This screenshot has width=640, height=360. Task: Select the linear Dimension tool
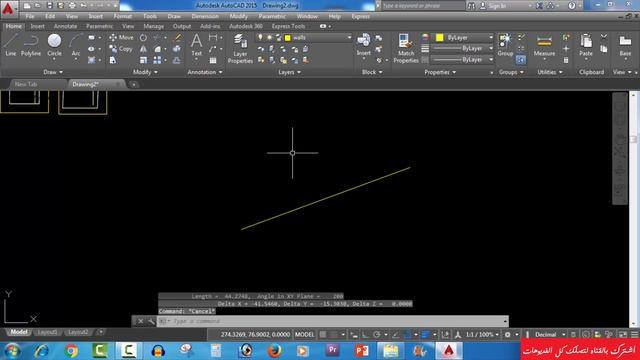(x=213, y=38)
